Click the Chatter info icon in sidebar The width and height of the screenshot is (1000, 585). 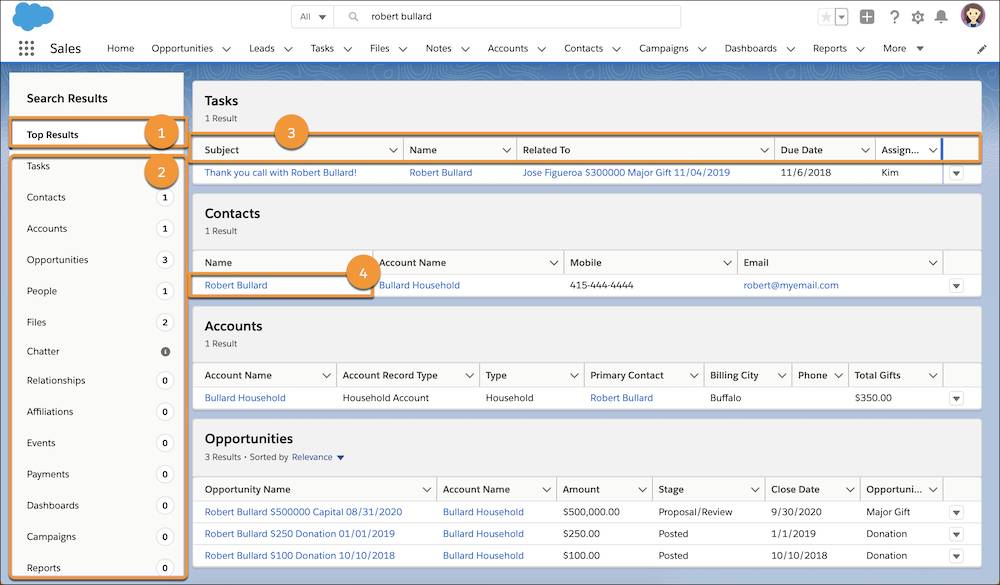[165, 352]
